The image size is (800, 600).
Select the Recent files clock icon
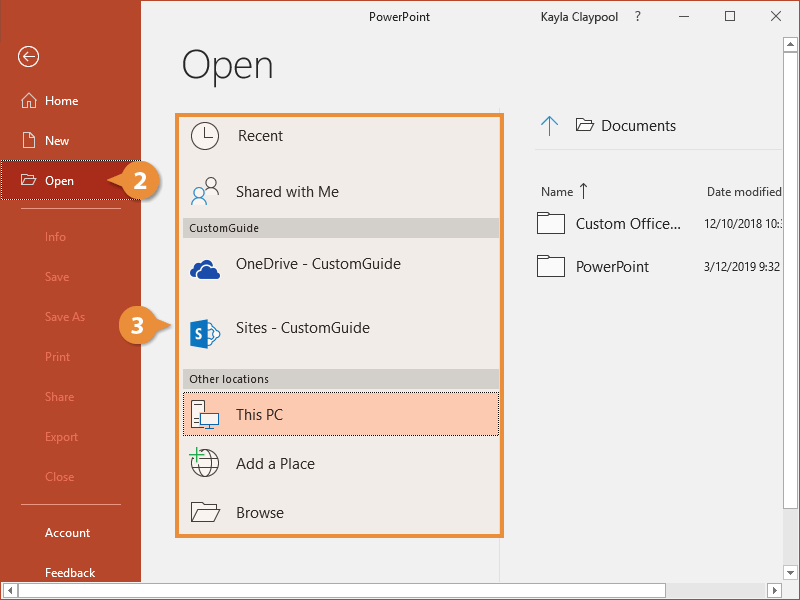204,136
